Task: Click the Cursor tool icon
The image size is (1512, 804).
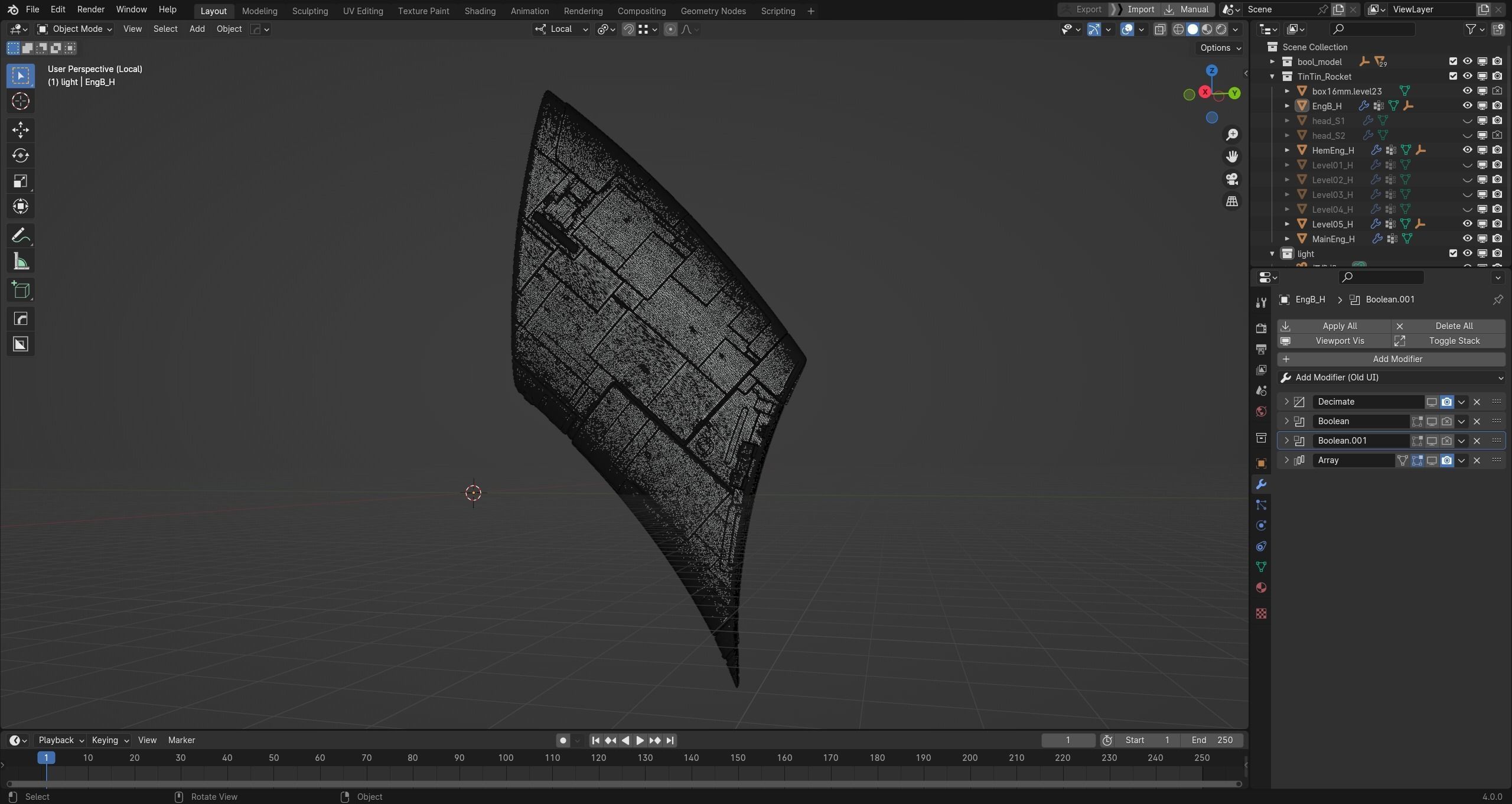Action: click(21, 102)
